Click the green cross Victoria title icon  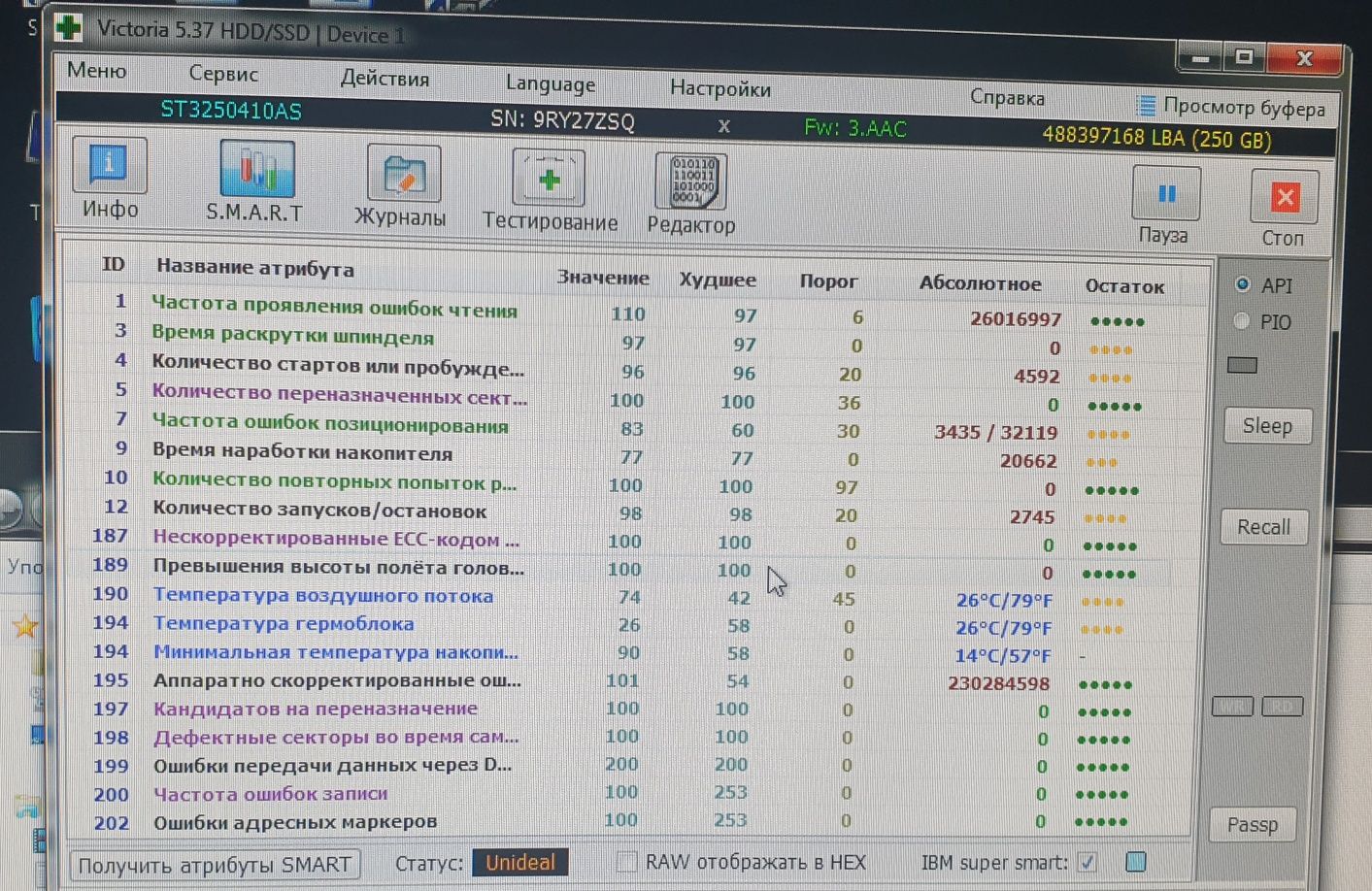pos(69,27)
